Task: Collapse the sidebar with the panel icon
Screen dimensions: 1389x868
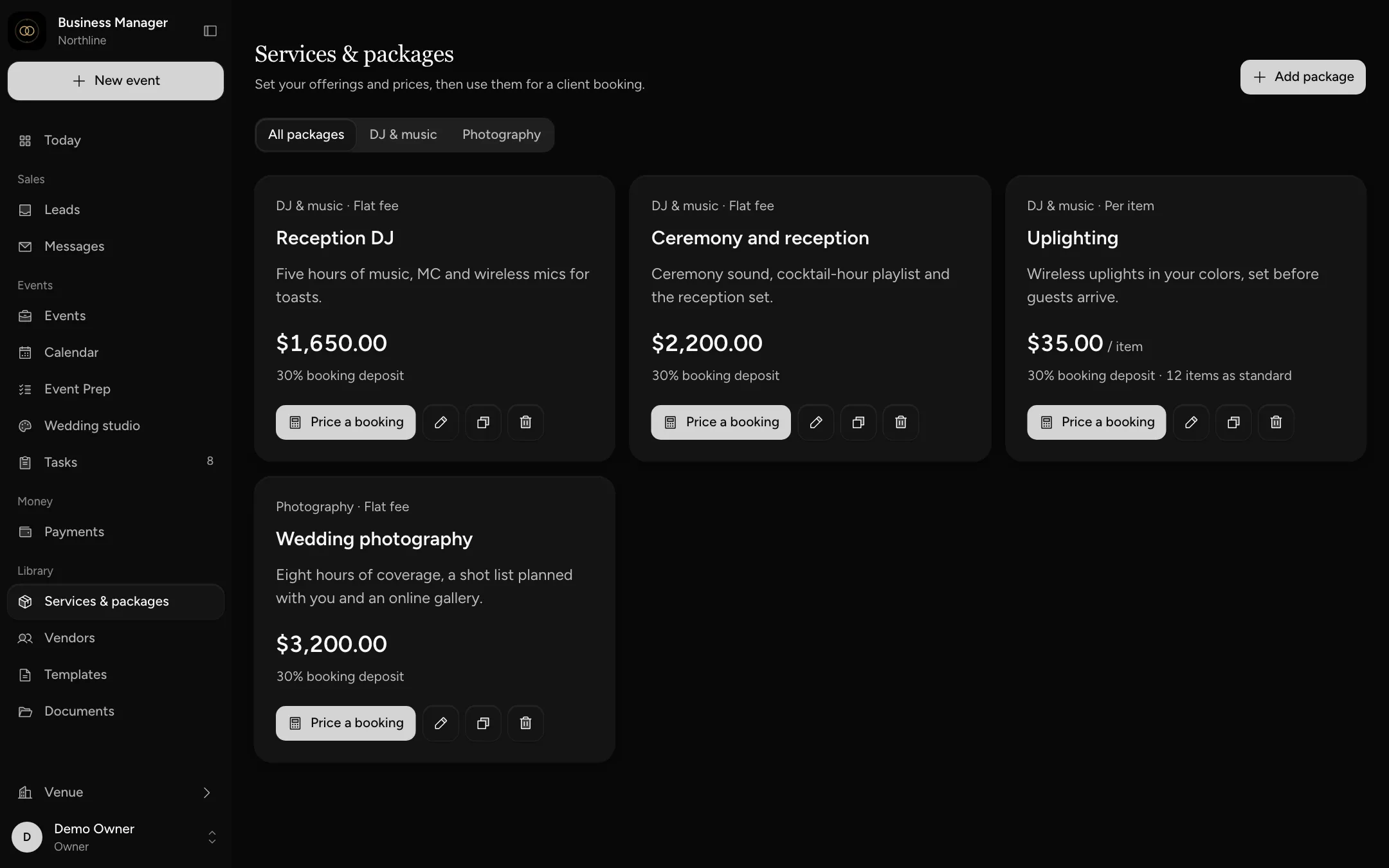Action: pos(210,31)
